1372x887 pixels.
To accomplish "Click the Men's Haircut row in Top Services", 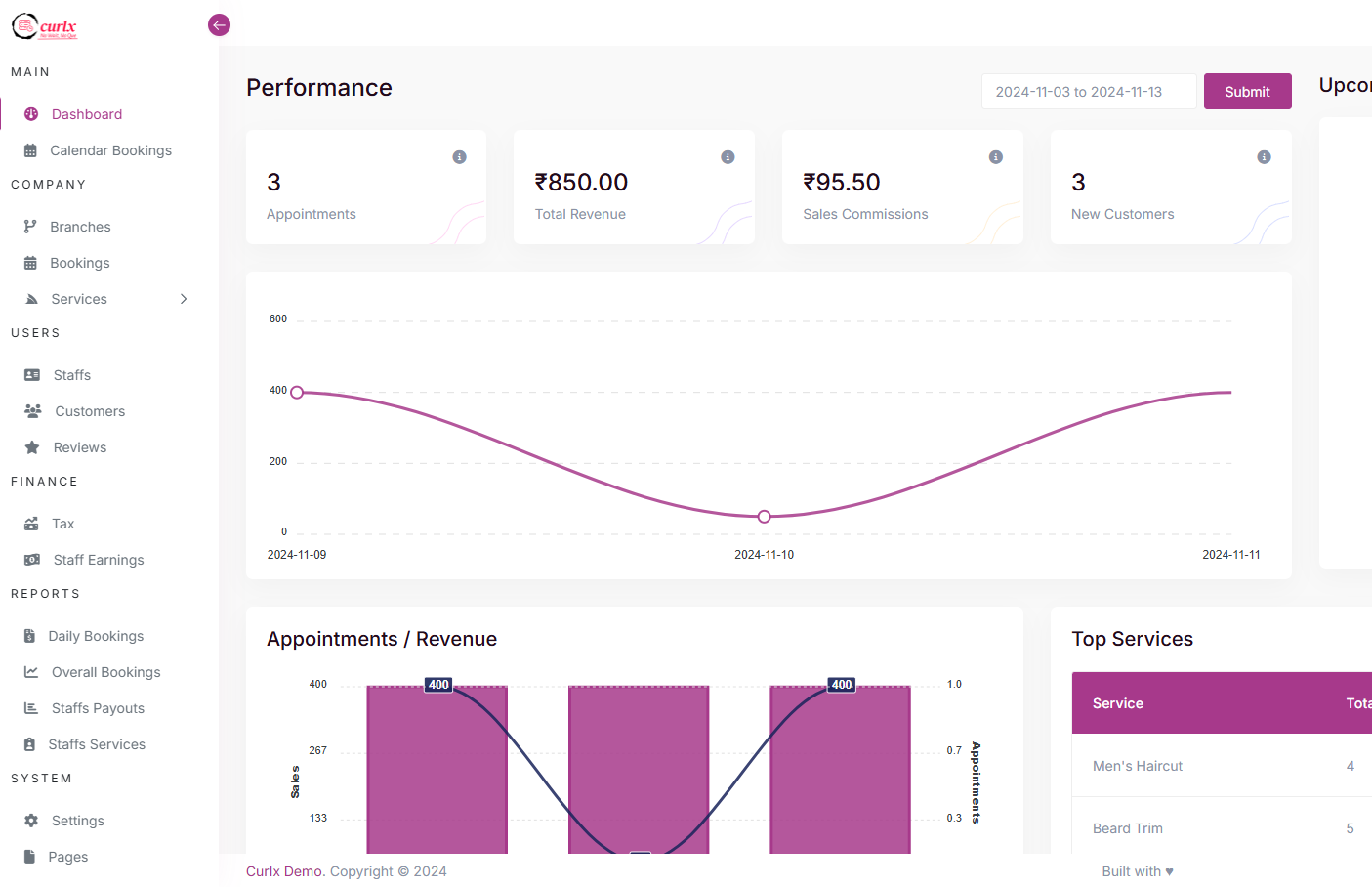I will [1138, 766].
